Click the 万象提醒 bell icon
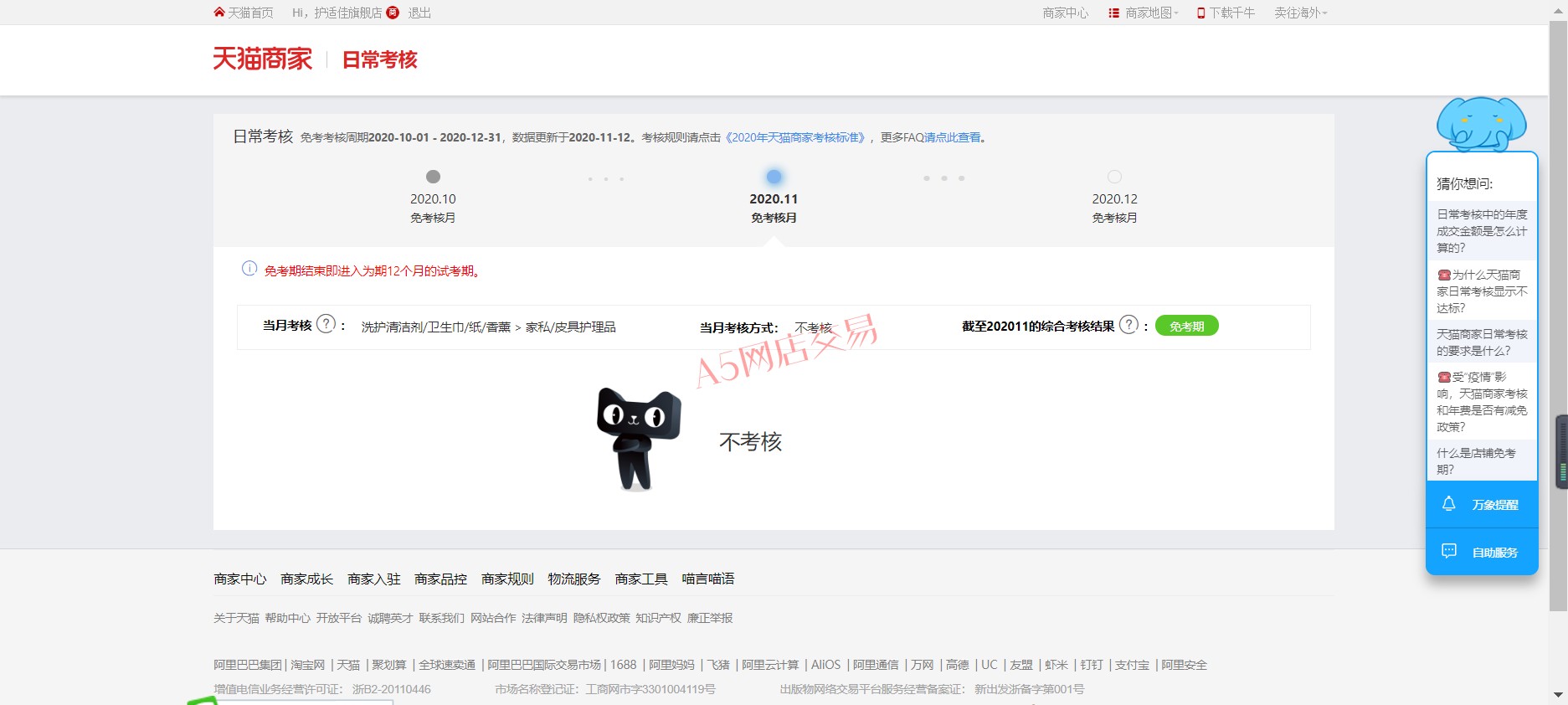 [x=1449, y=503]
